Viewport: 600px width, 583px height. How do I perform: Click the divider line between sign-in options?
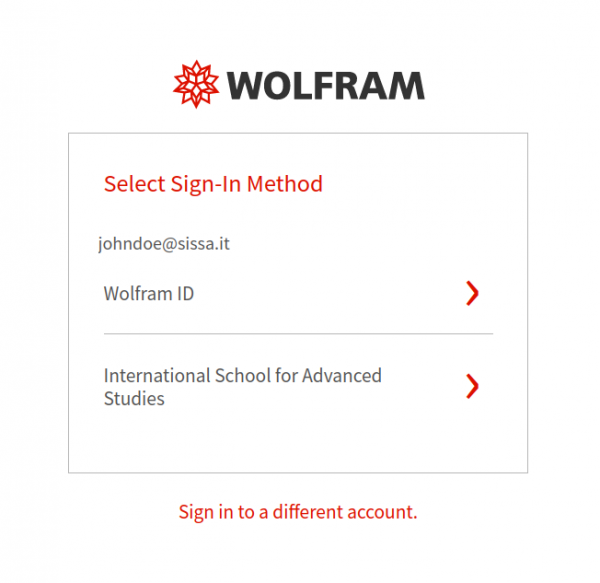pyautogui.click(x=298, y=334)
